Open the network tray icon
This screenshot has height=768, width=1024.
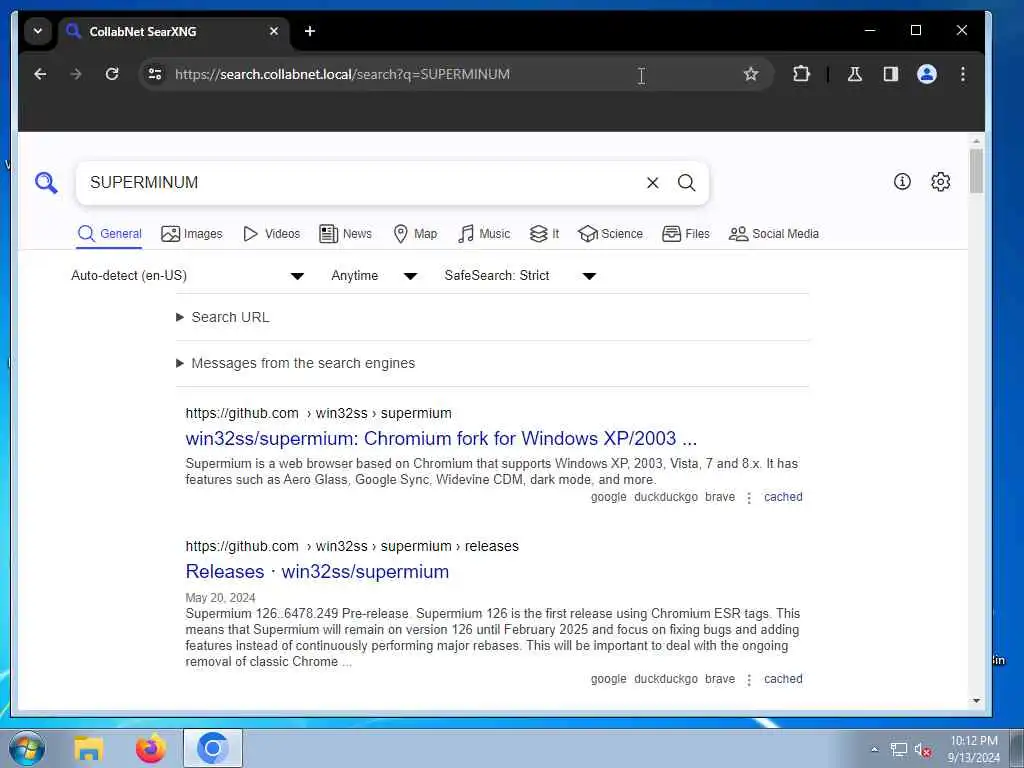pyautogui.click(x=899, y=750)
